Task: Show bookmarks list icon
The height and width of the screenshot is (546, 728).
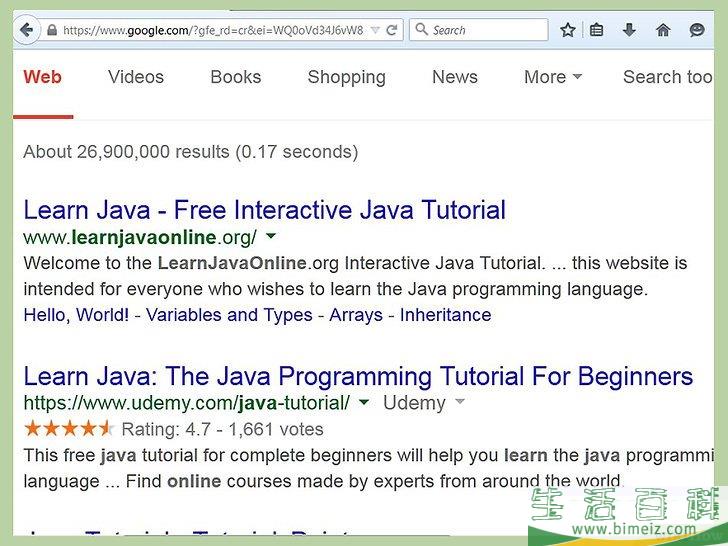Action: (x=596, y=30)
